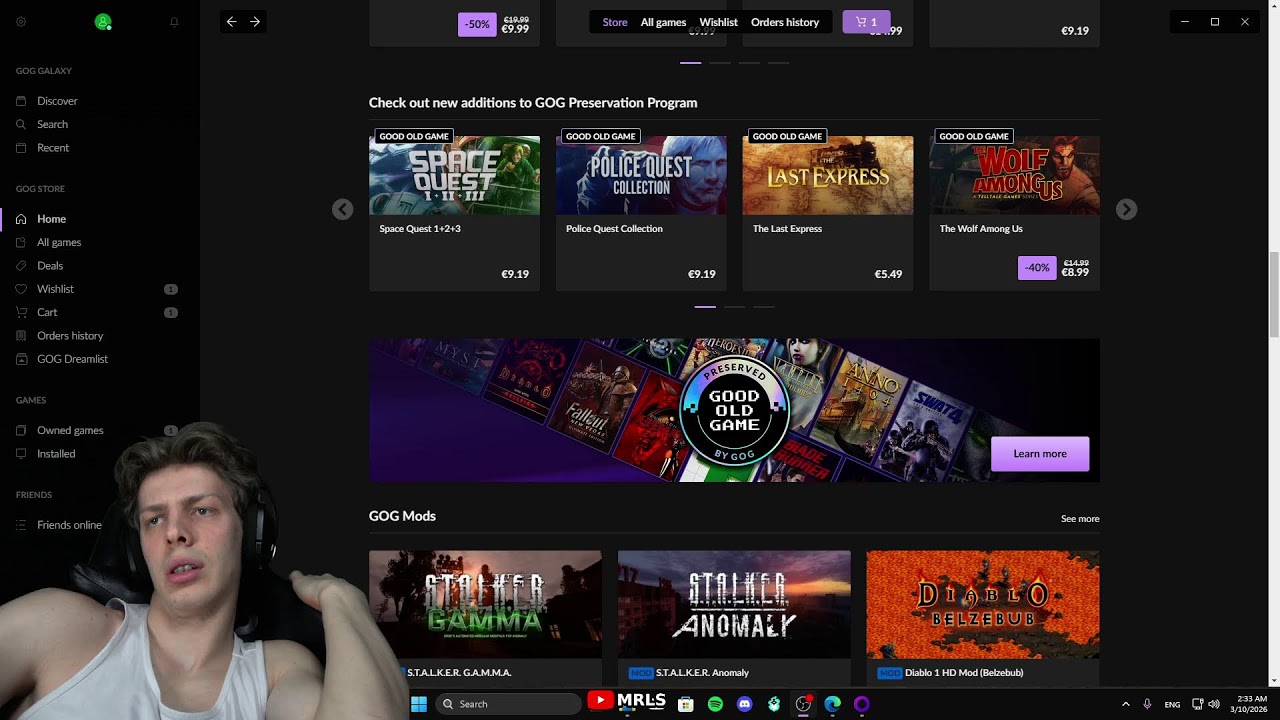The width and height of the screenshot is (1280, 720).
Task: Show Installed games in the sidebar
Action: (56, 454)
